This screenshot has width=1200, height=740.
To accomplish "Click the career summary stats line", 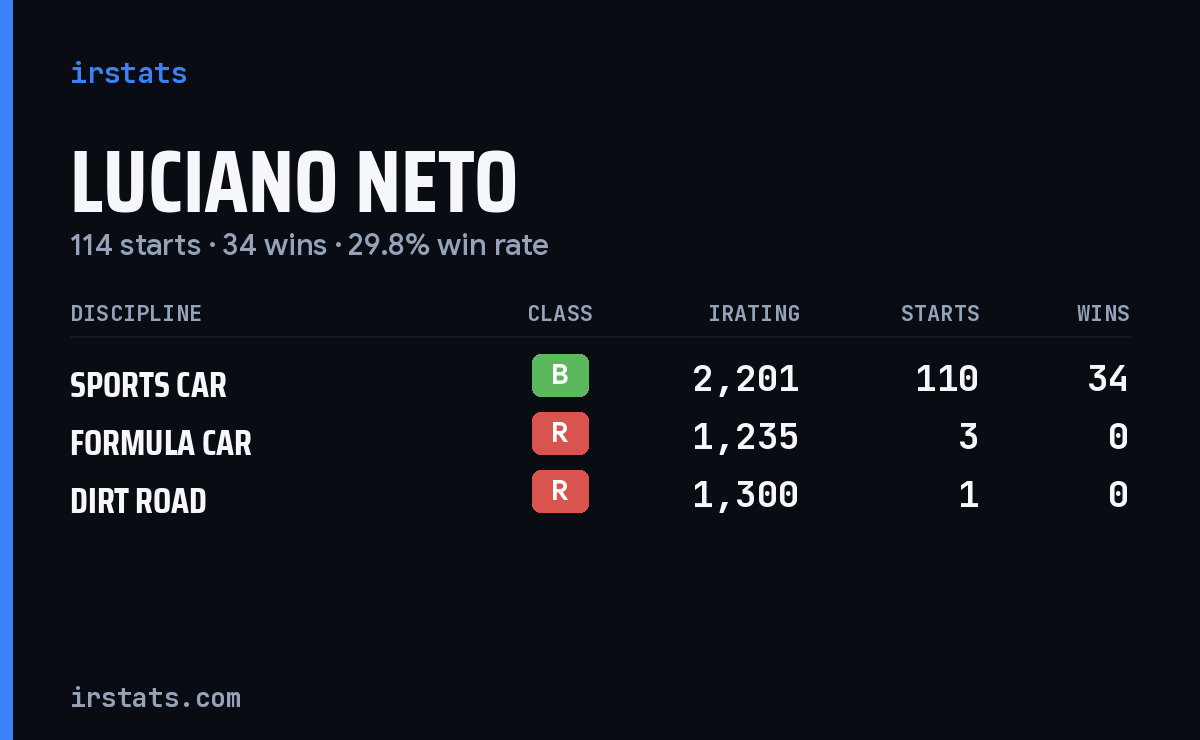I will [x=309, y=245].
